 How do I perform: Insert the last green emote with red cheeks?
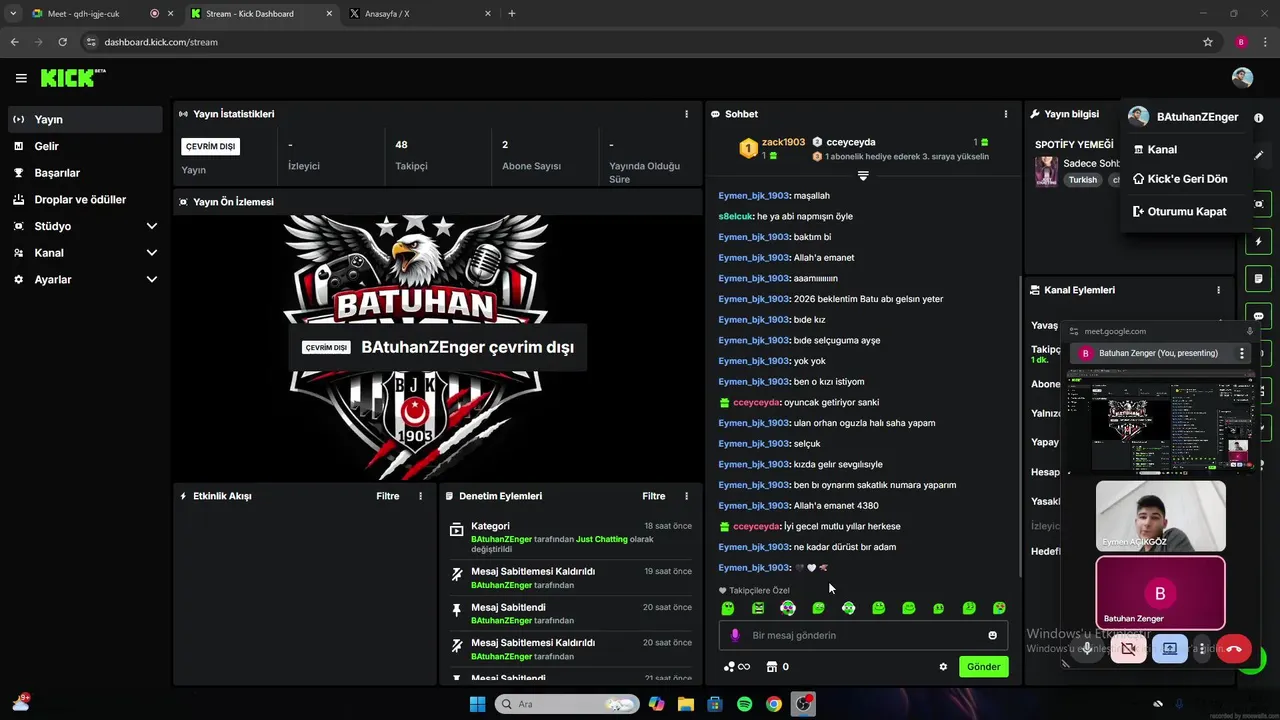(x=999, y=608)
